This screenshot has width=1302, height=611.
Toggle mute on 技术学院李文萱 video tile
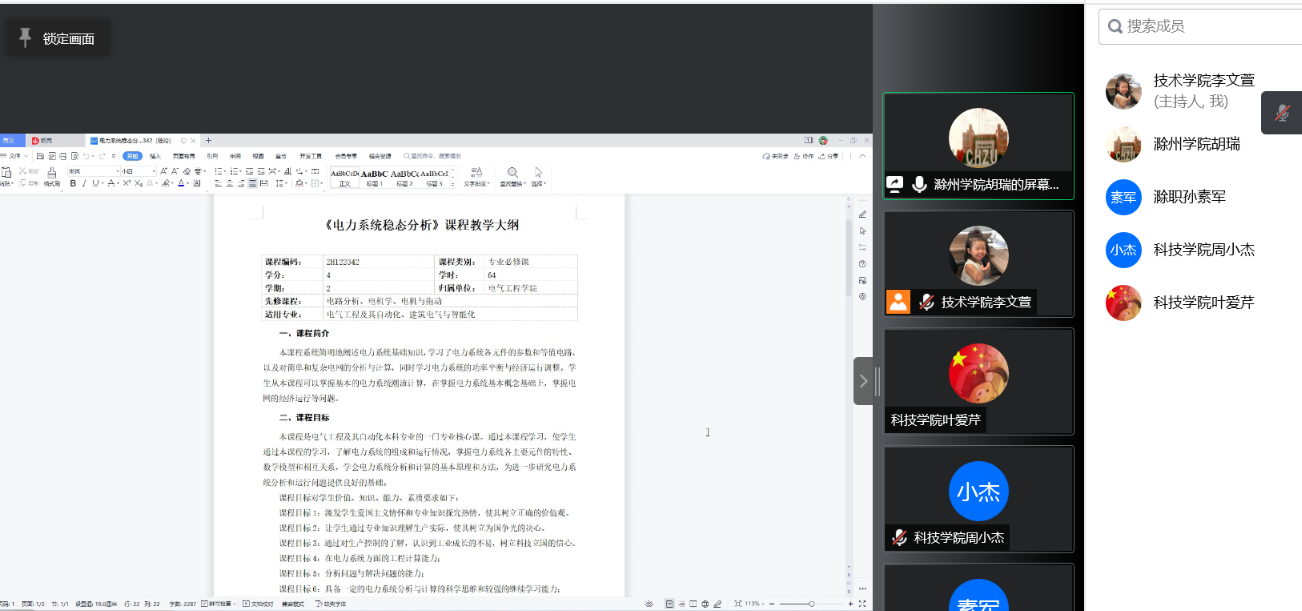(x=926, y=302)
